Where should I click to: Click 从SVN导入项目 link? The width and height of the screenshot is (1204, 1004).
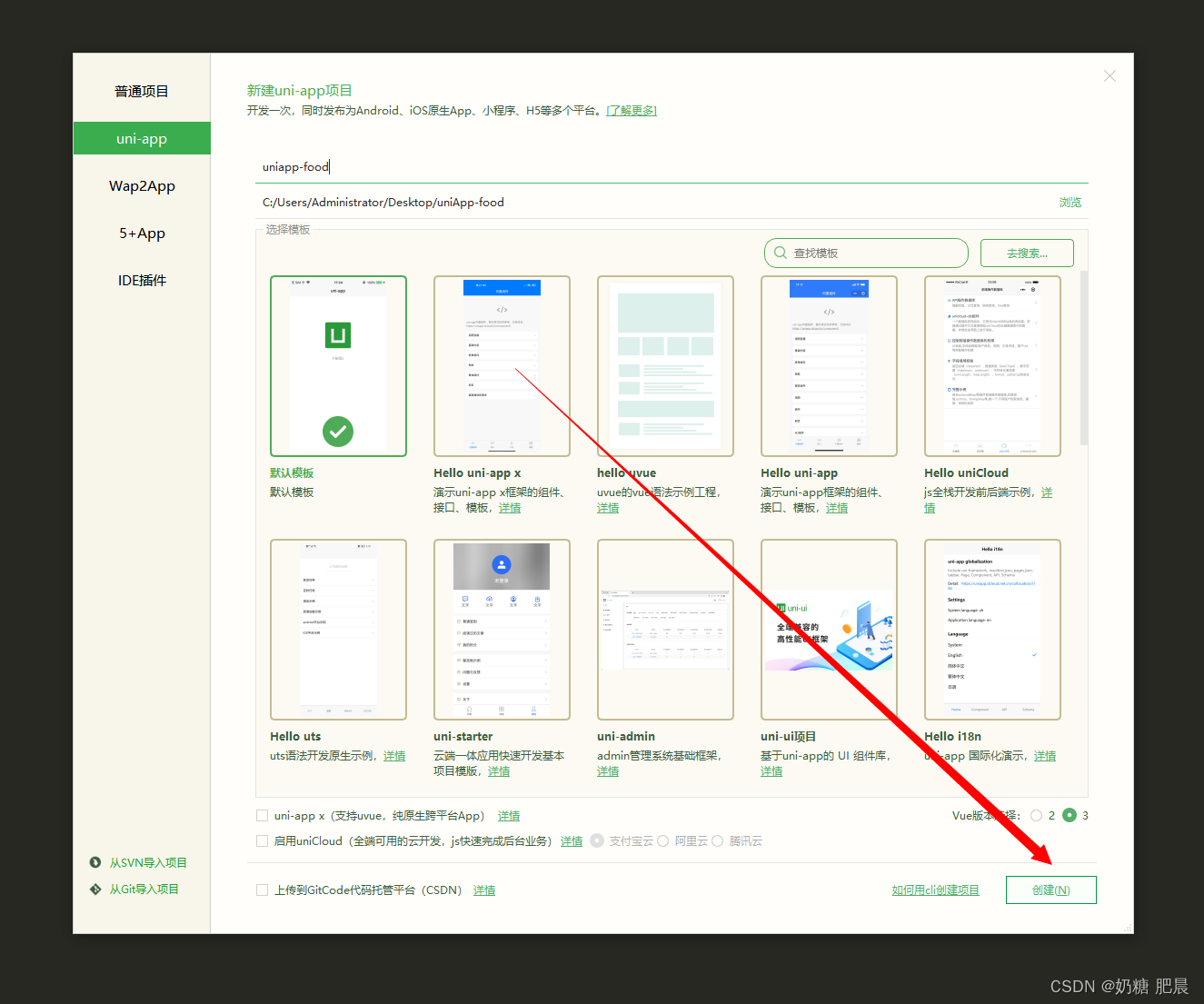[148, 862]
